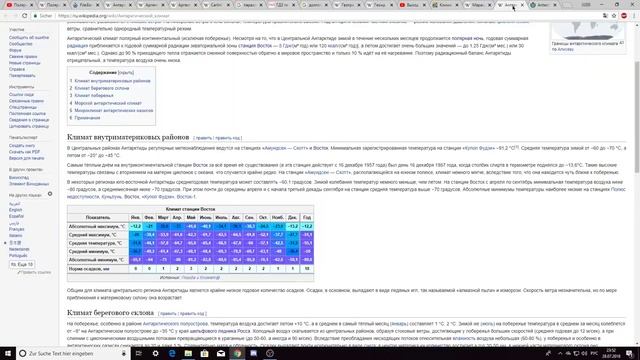Click править код next to Климат берегового склона
The height and width of the screenshot is (360, 640).
click(x=192, y=313)
